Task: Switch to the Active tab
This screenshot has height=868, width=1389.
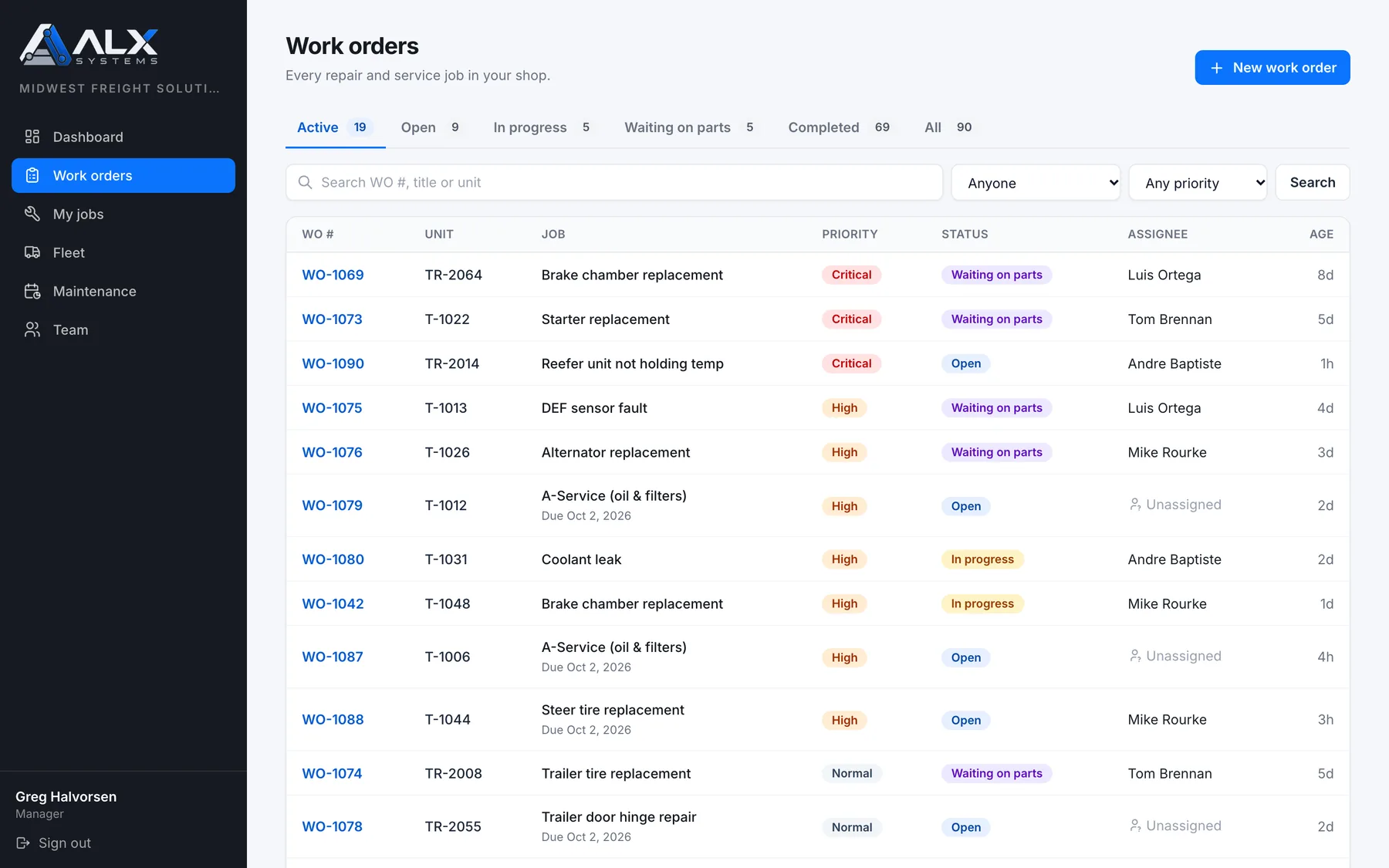Action: (335, 127)
